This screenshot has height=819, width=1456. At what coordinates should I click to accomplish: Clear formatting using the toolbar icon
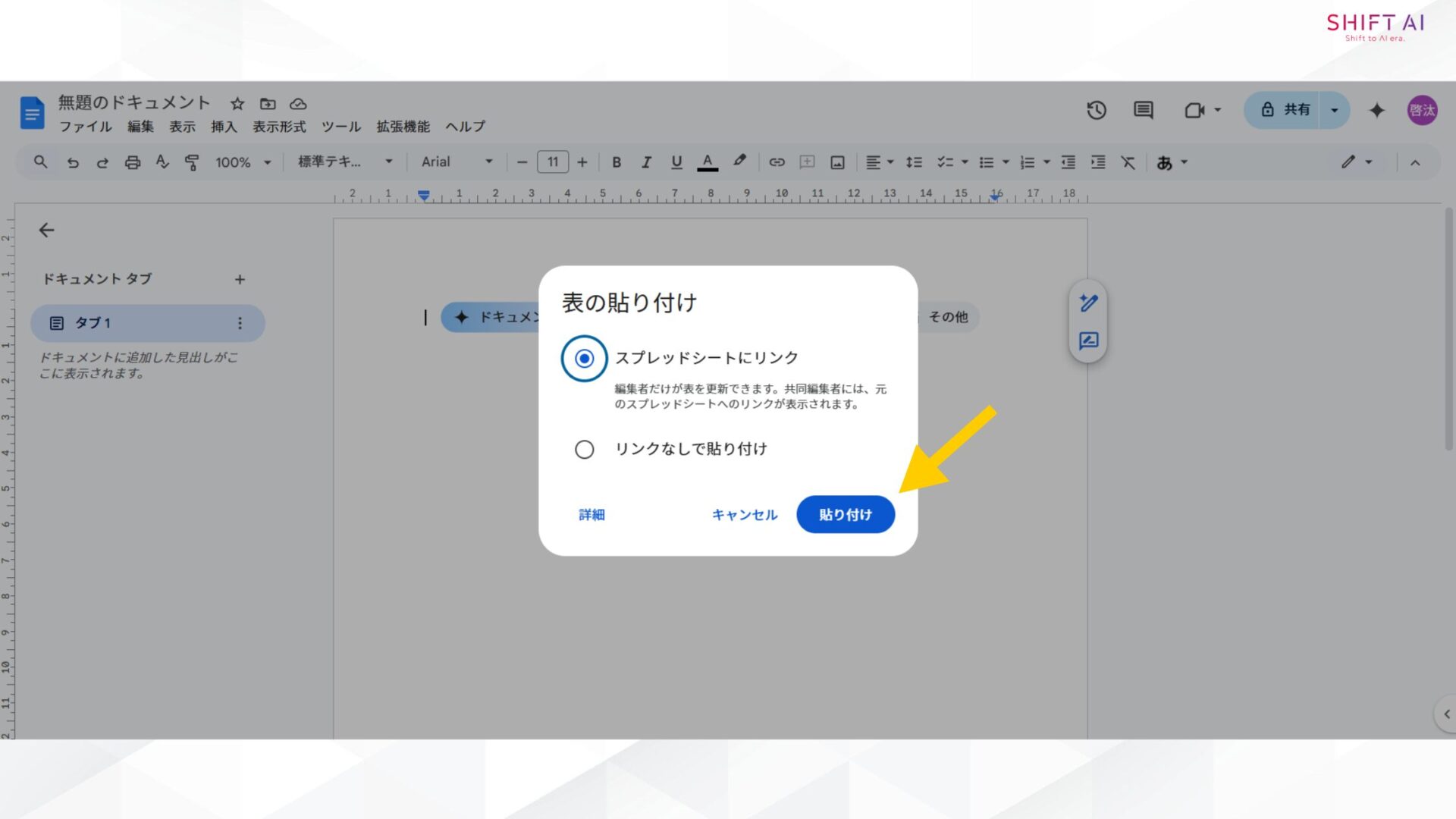1128,162
